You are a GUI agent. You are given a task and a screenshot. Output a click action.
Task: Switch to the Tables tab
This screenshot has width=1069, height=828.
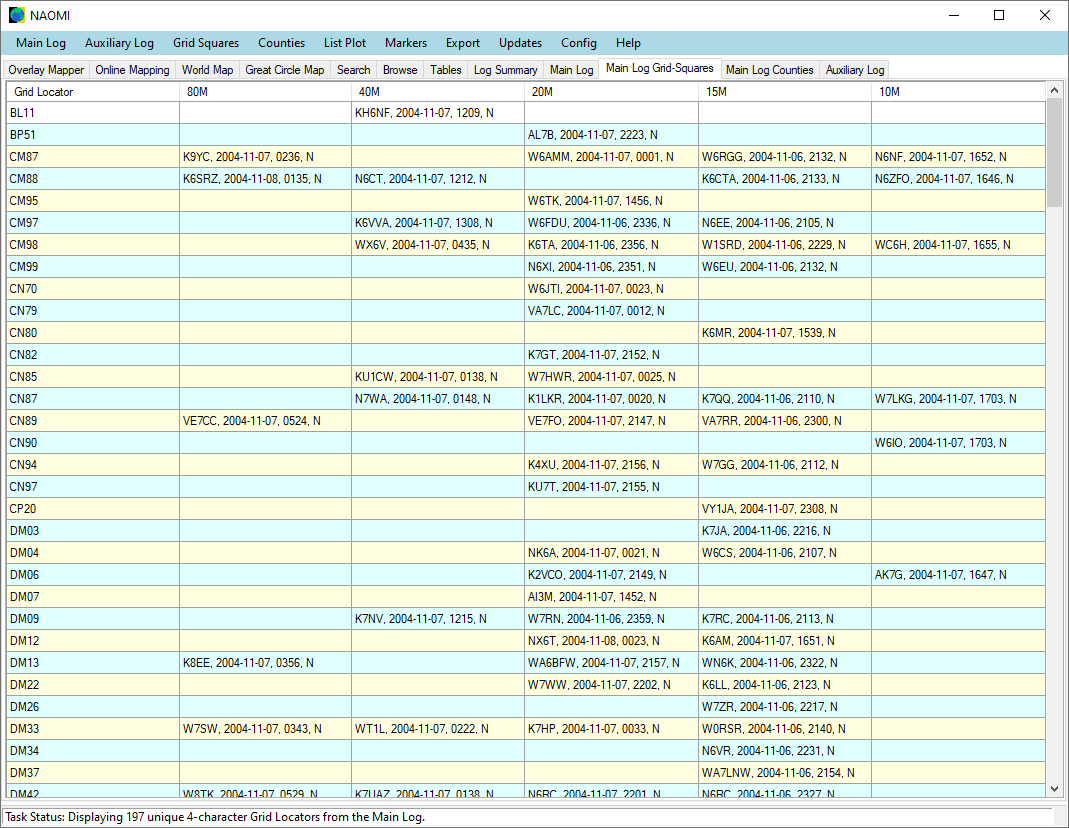click(x=446, y=70)
